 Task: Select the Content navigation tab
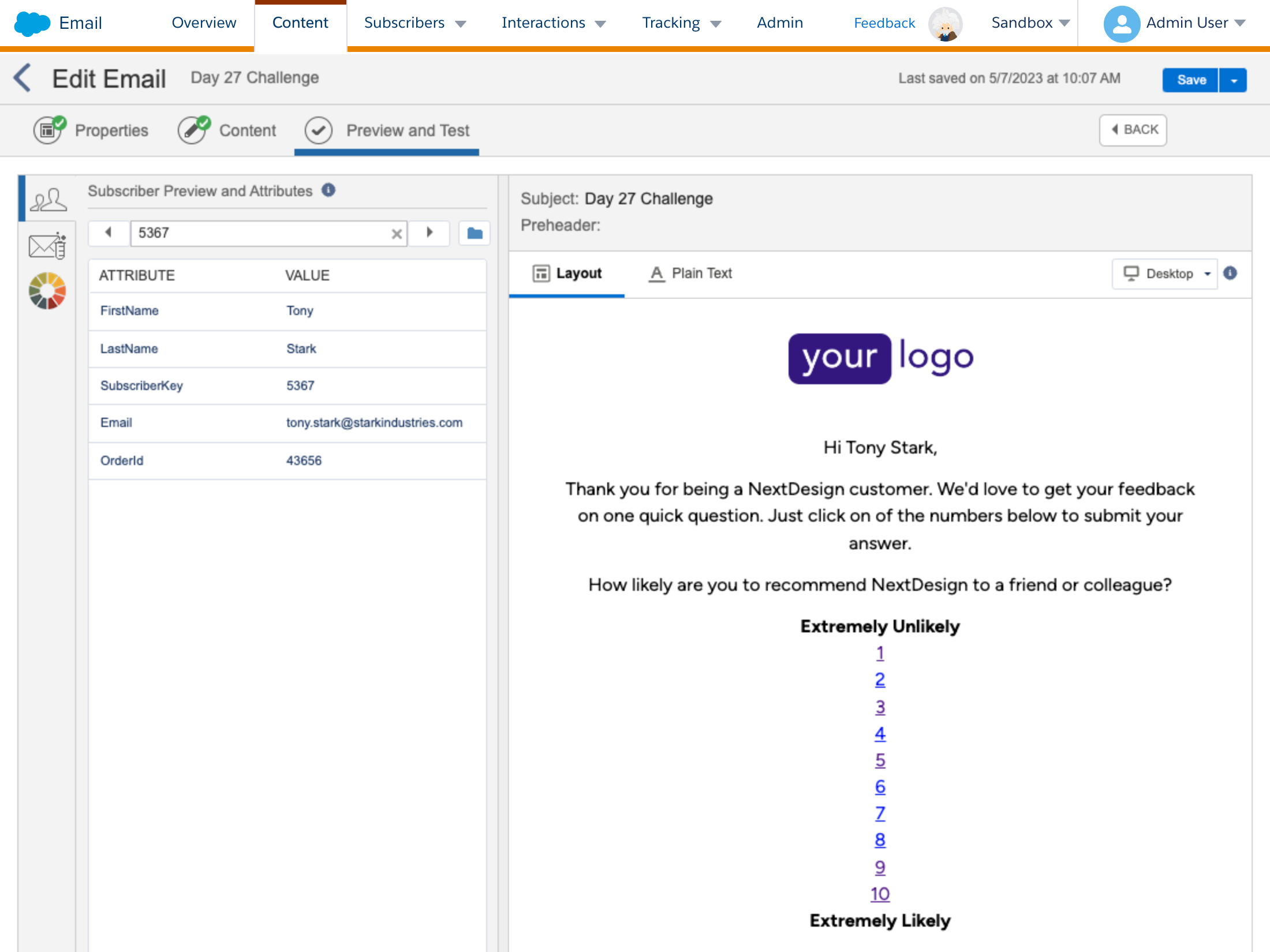coord(300,23)
